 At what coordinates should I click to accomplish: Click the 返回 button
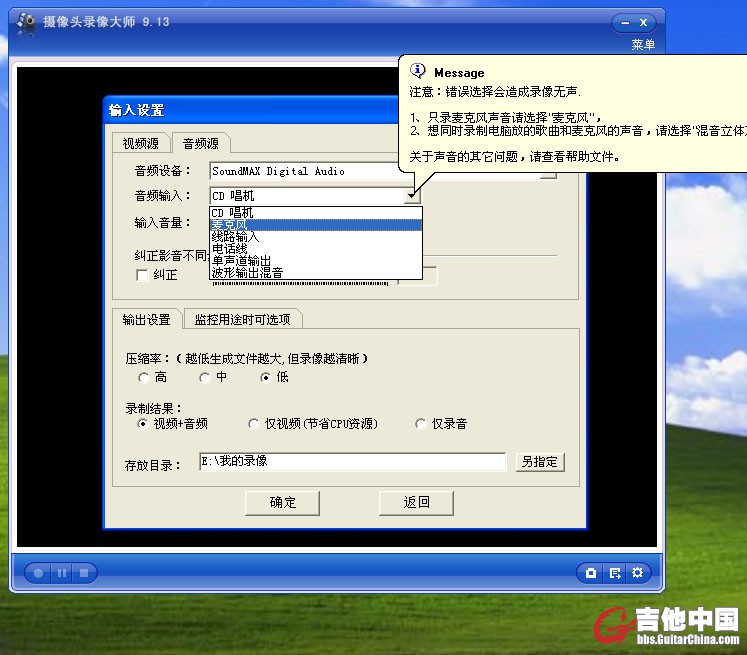[x=416, y=503]
